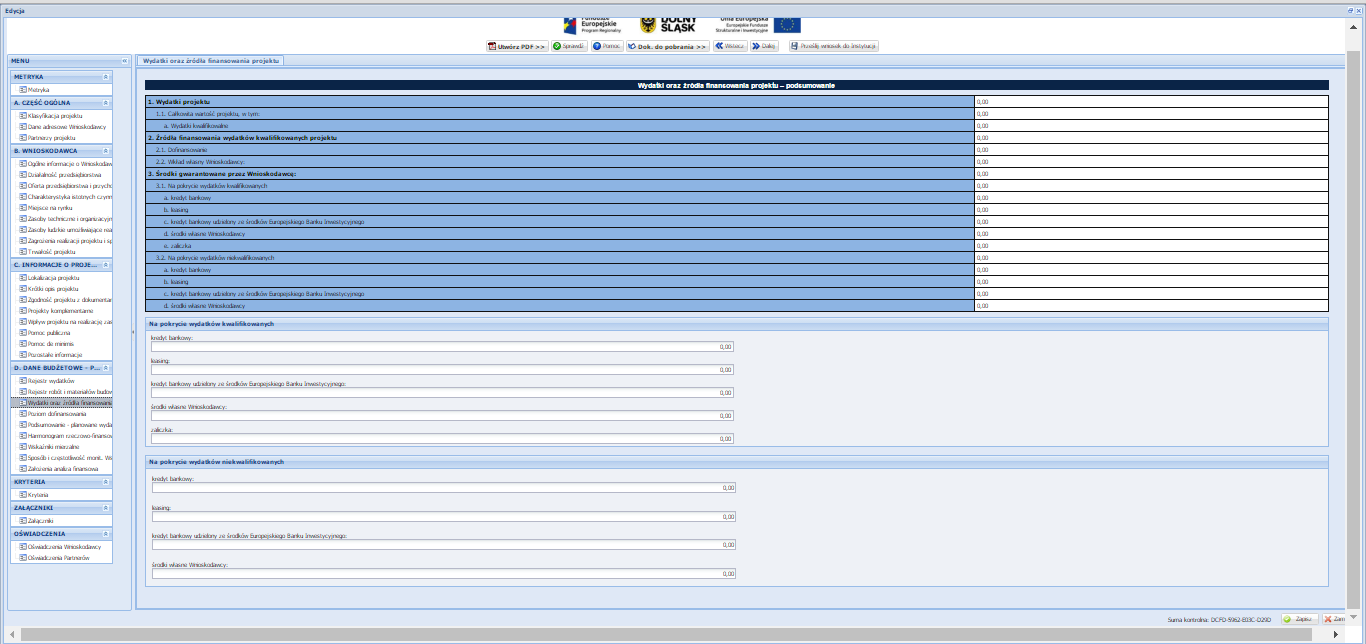This screenshot has width=1366, height=644.
Task: Collapse the C. INFORMACJE O PROJE... section
Action: 106,264
